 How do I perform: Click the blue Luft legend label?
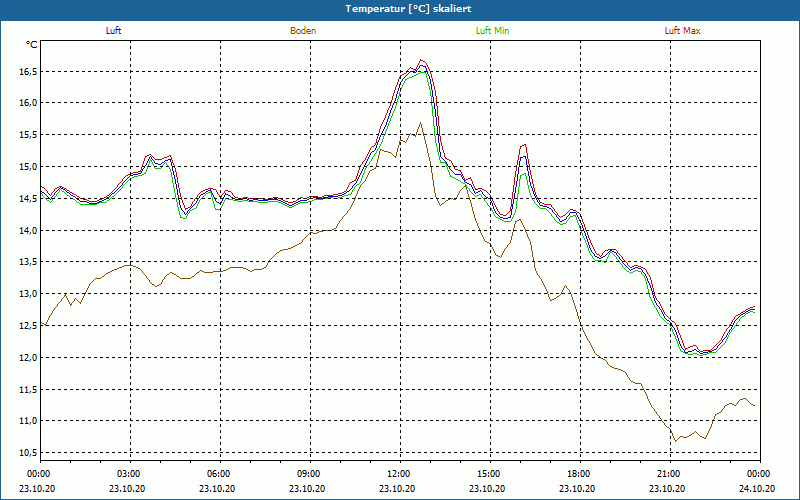point(113,31)
